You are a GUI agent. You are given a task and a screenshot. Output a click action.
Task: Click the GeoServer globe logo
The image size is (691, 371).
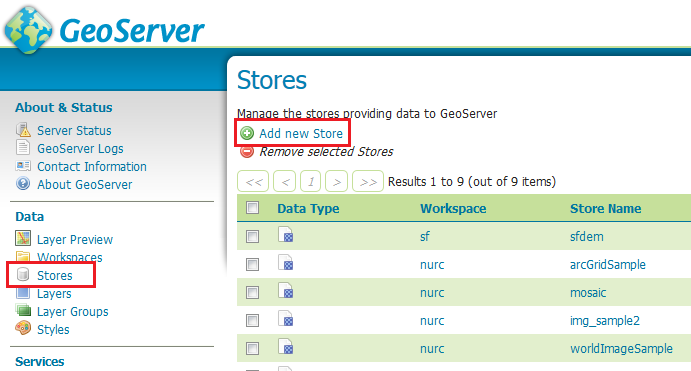click(28, 30)
